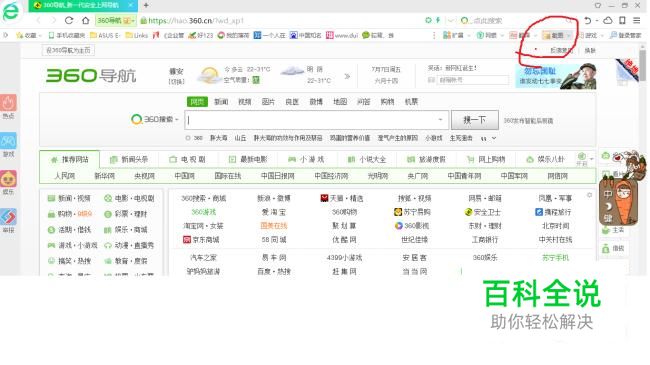Open the 苏宁易购 link
Screen dimensions: 650x365
coord(412,212)
